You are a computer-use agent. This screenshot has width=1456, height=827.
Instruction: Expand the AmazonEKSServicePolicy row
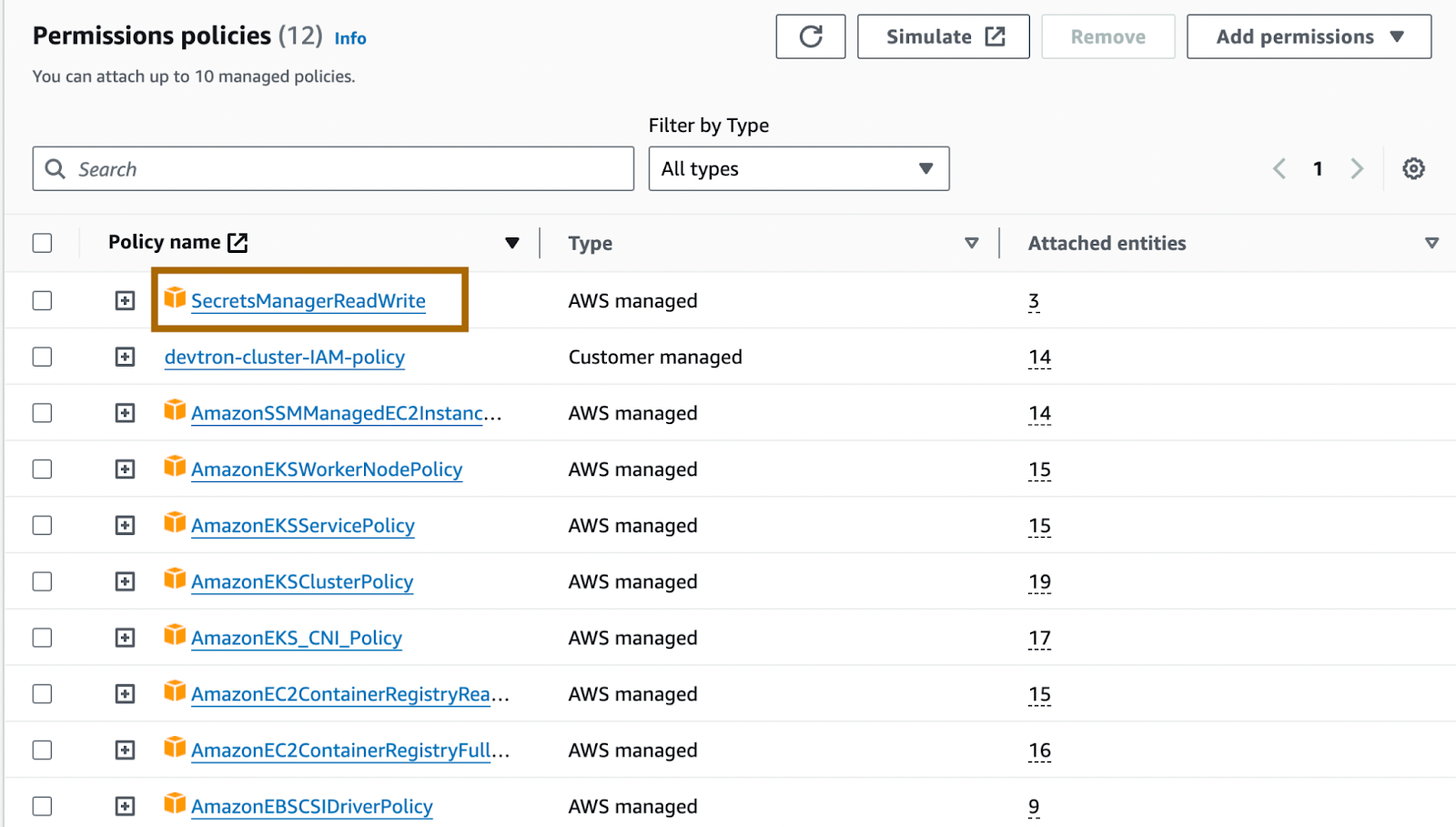125,525
